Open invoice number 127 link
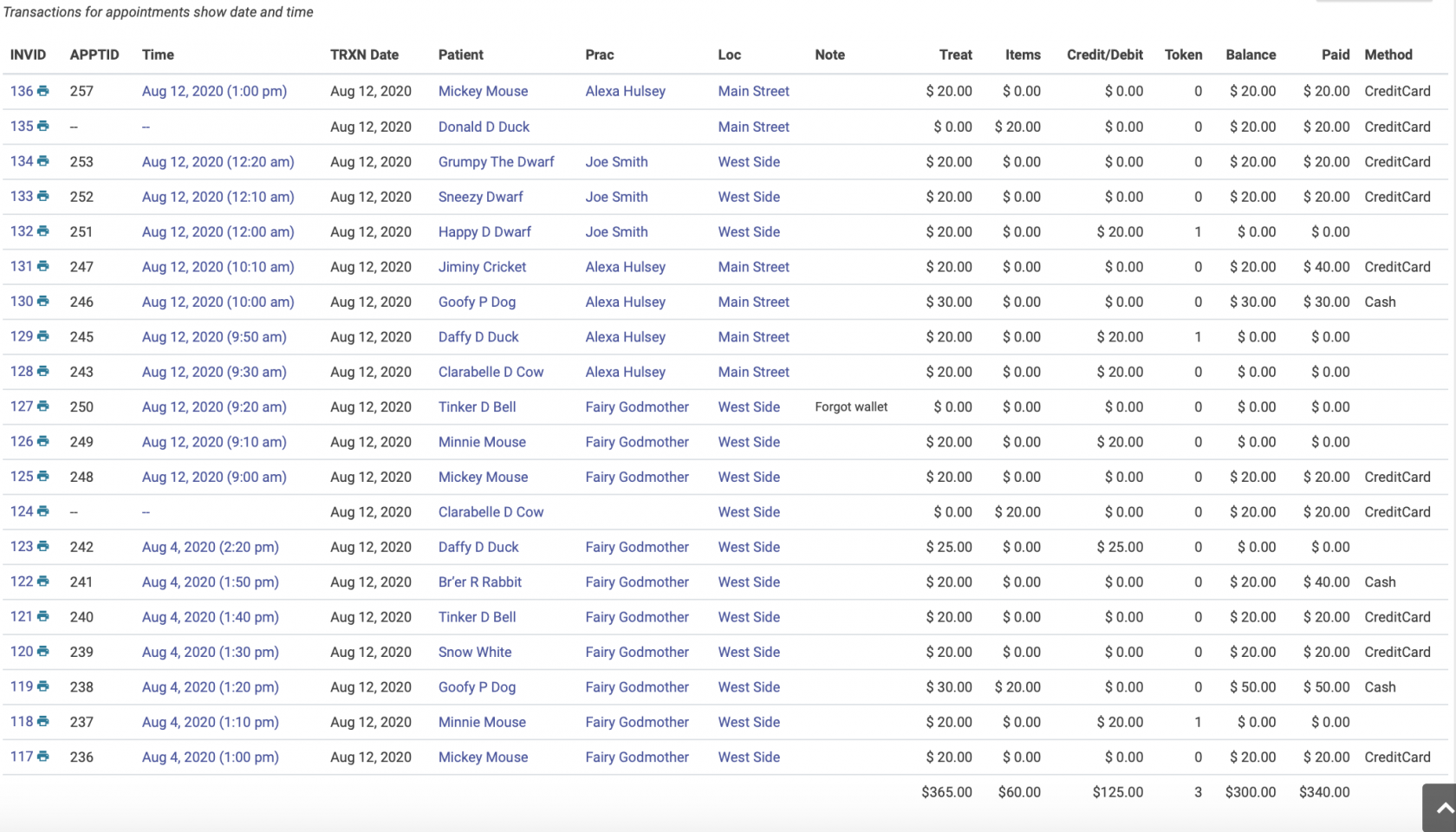The image size is (1456, 832). coord(22,406)
